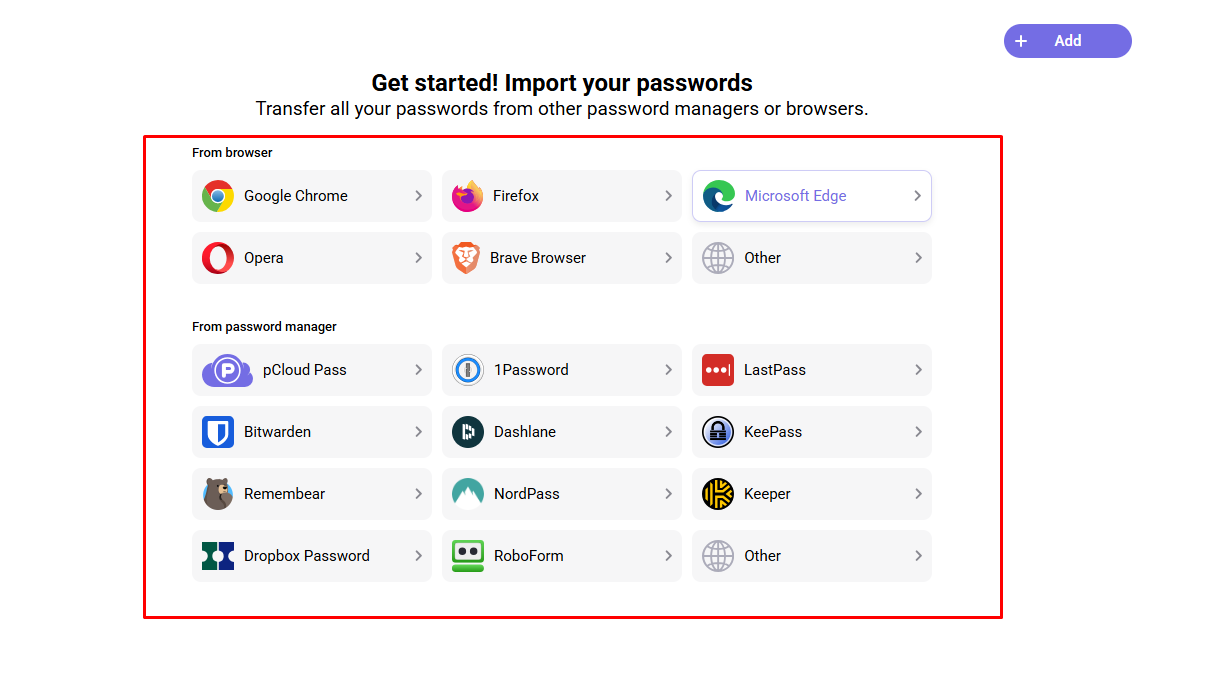Click the Dashlane icon

pos(468,432)
